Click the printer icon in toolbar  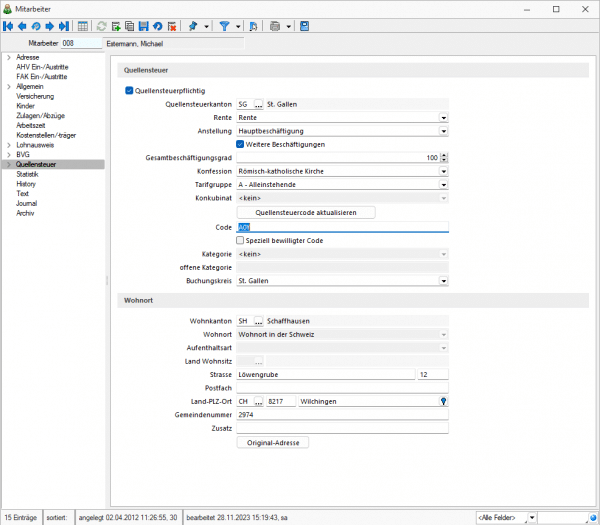pyautogui.click(x=275, y=26)
